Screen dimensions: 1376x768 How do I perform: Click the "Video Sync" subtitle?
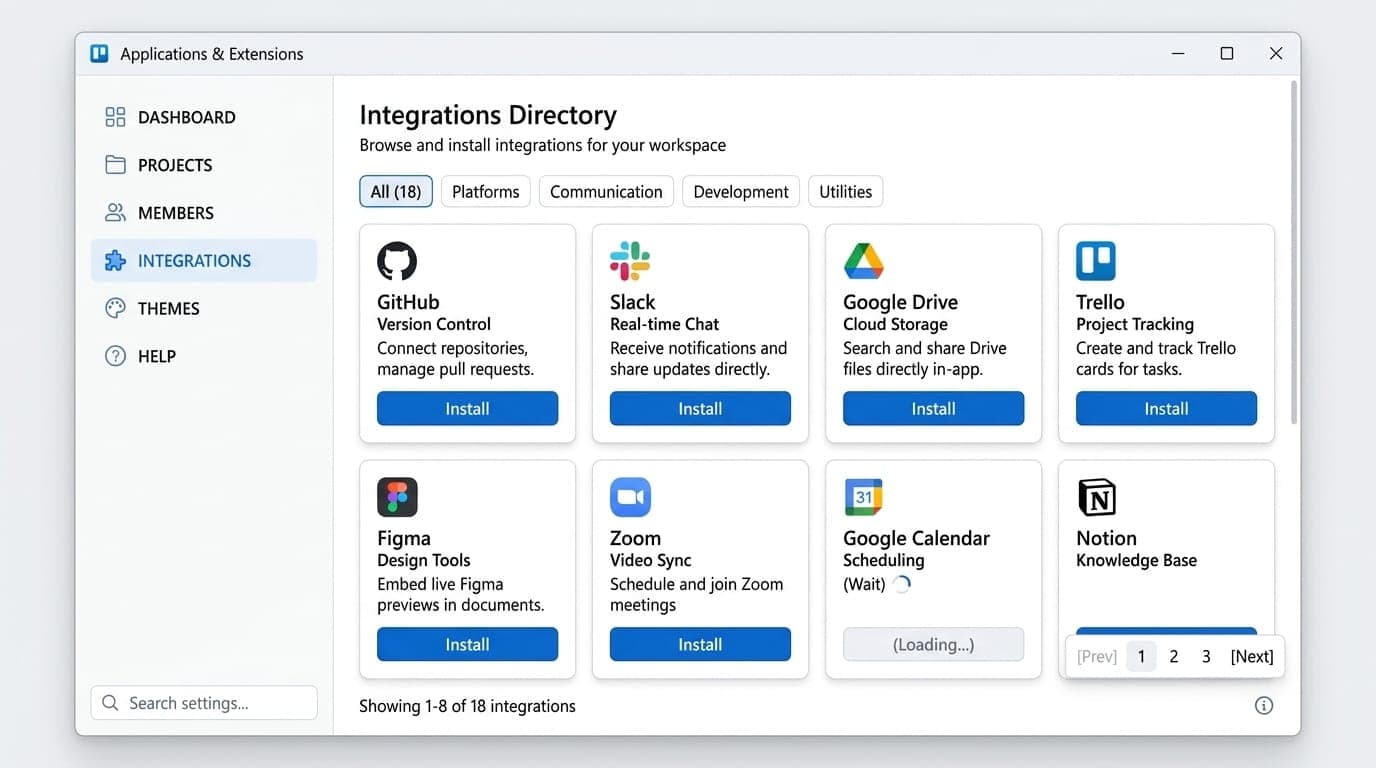651,560
